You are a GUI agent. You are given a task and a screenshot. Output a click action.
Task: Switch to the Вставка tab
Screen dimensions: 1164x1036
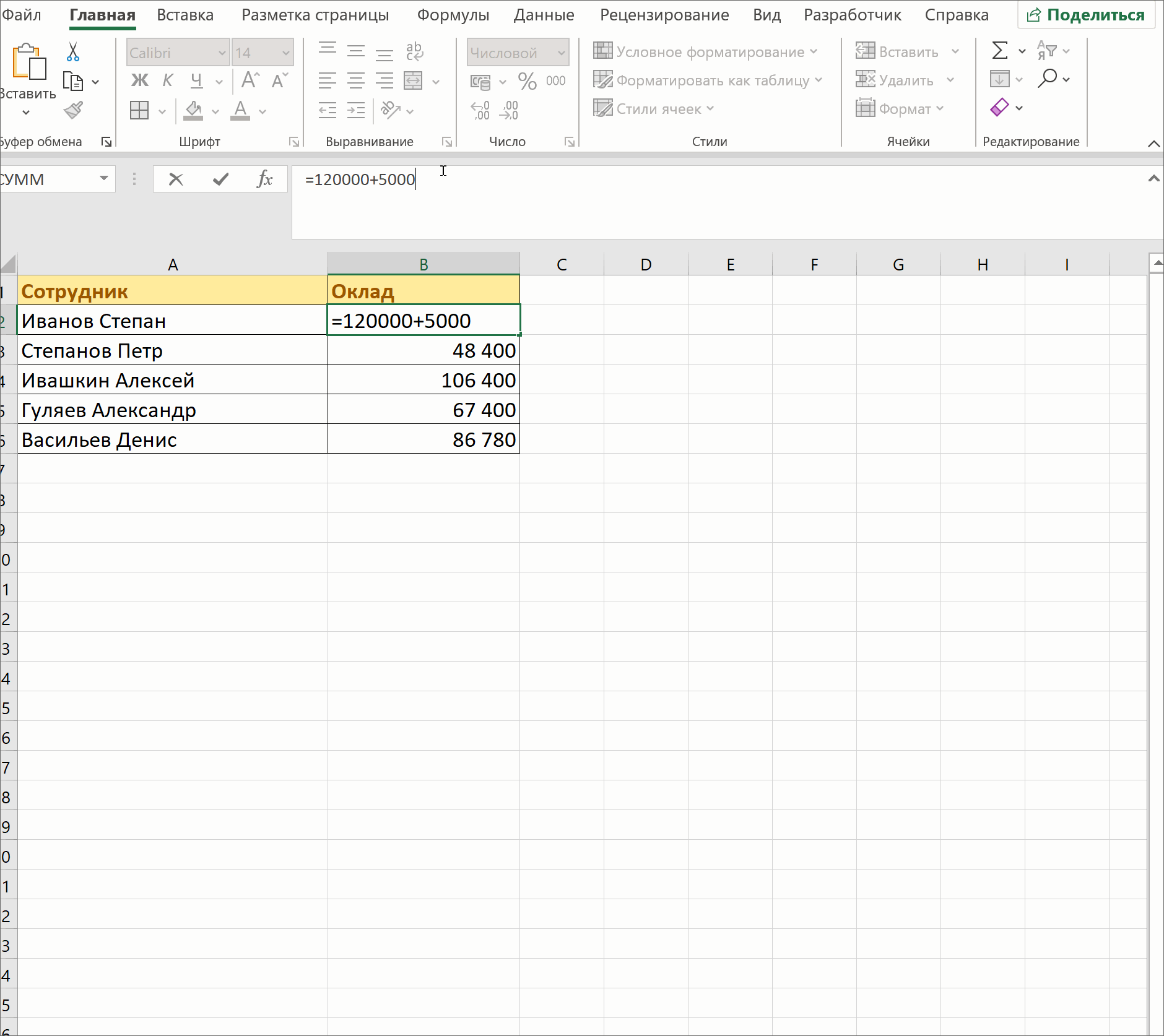[x=185, y=15]
